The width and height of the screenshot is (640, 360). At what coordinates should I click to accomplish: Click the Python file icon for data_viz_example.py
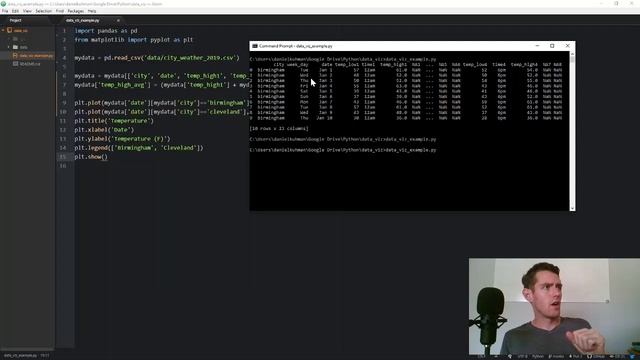pyautogui.click(x=15, y=56)
